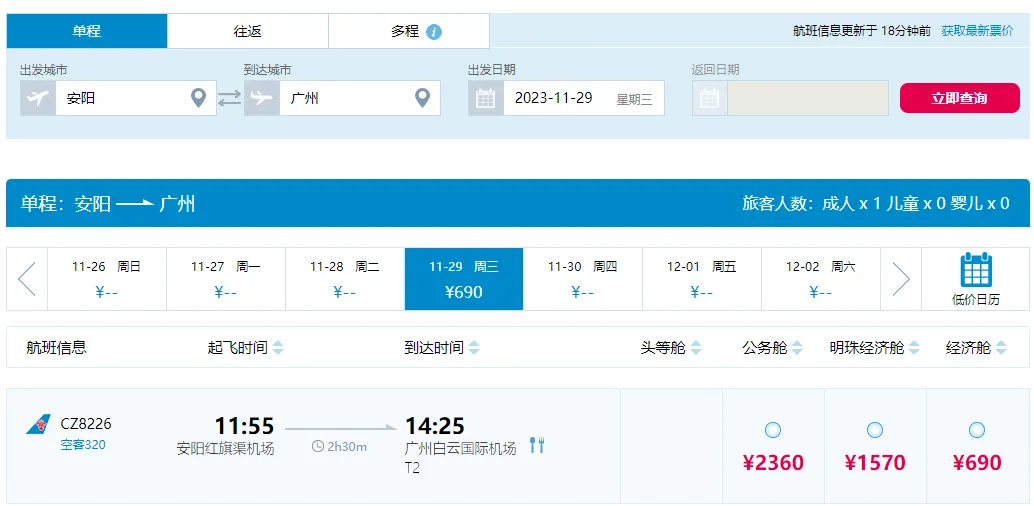The width and height of the screenshot is (1034, 506).
Task: Click the multi-trip info icon
Action: click(434, 32)
